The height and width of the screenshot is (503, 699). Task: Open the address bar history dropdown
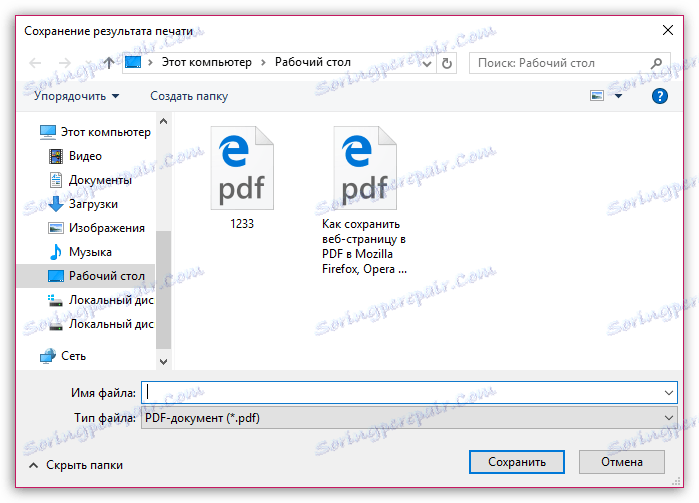click(427, 64)
